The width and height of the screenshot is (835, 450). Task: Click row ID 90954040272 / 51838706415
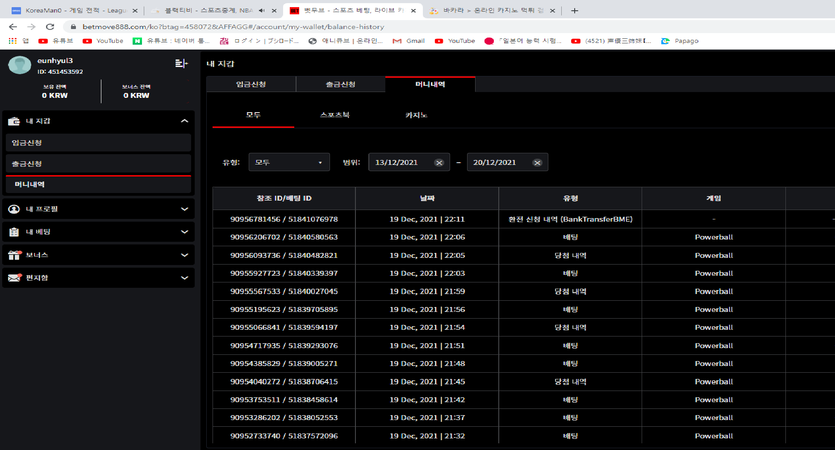coord(284,382)
